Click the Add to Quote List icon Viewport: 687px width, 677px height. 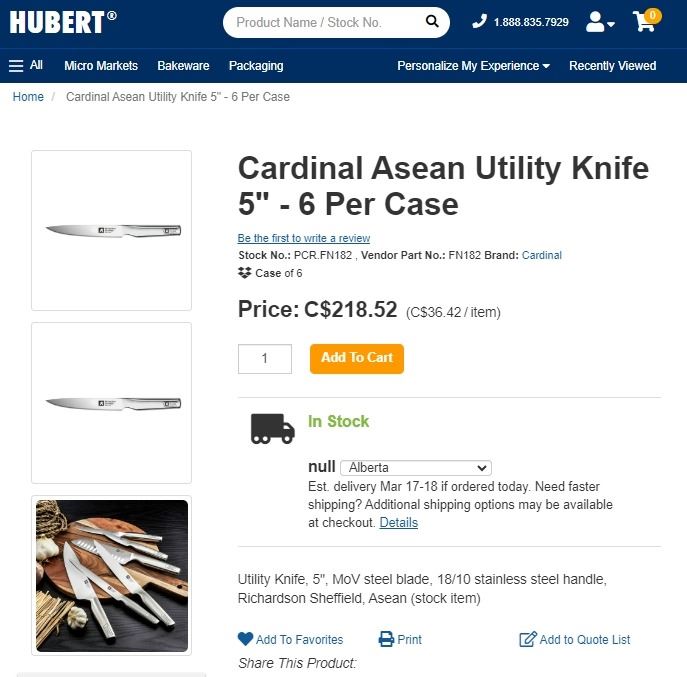coord(528,639)
